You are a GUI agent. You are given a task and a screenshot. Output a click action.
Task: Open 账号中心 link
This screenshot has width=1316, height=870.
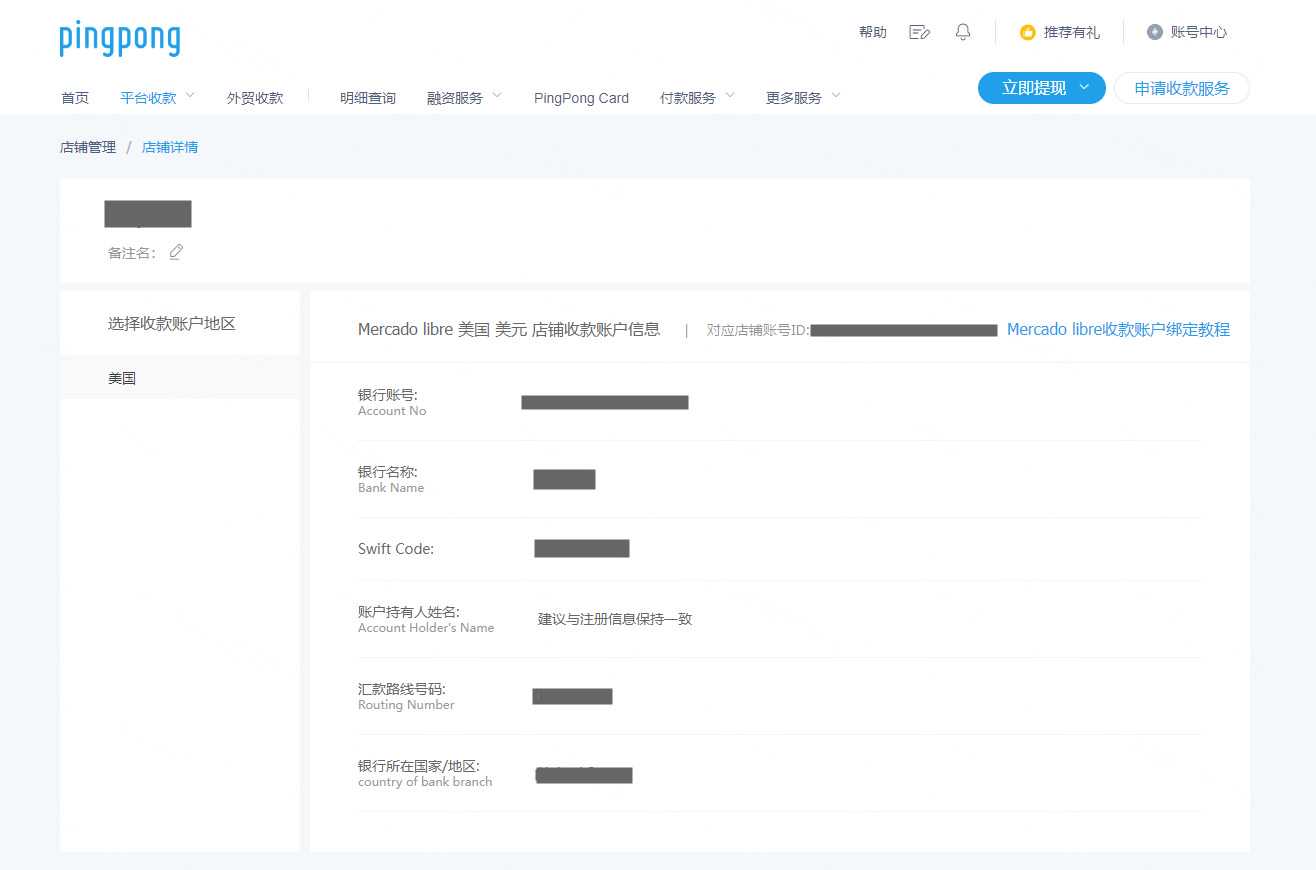tap(1198, 32)
